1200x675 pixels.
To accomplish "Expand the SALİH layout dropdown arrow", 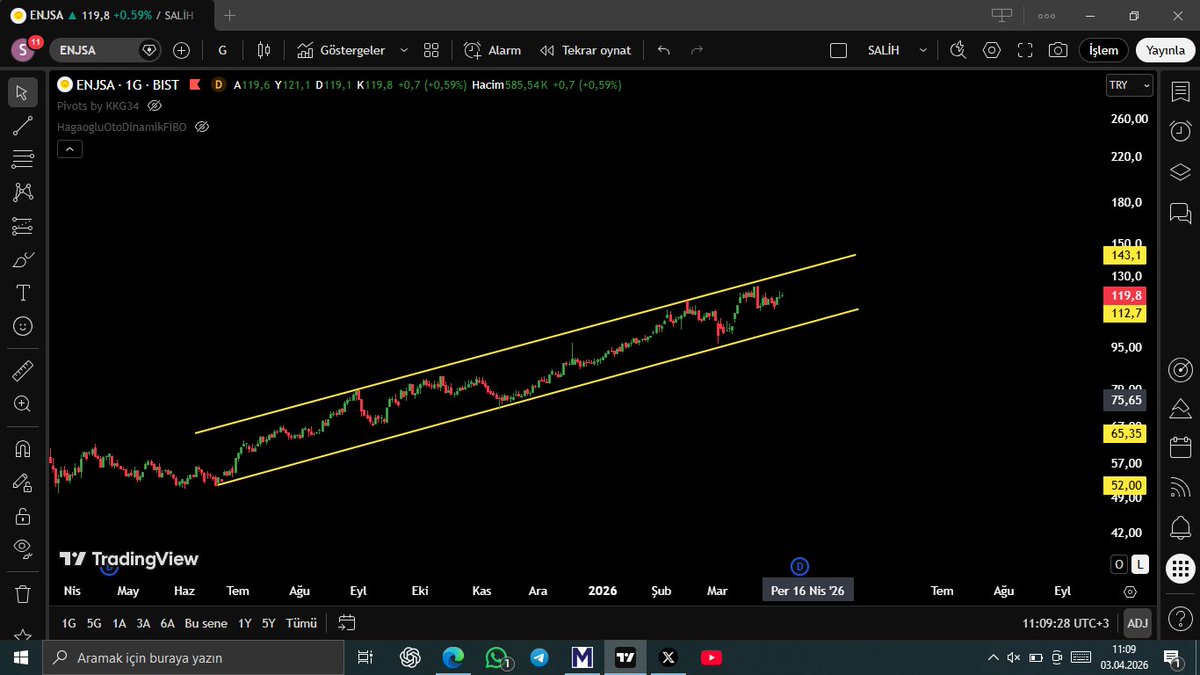I will pos(923,50).
